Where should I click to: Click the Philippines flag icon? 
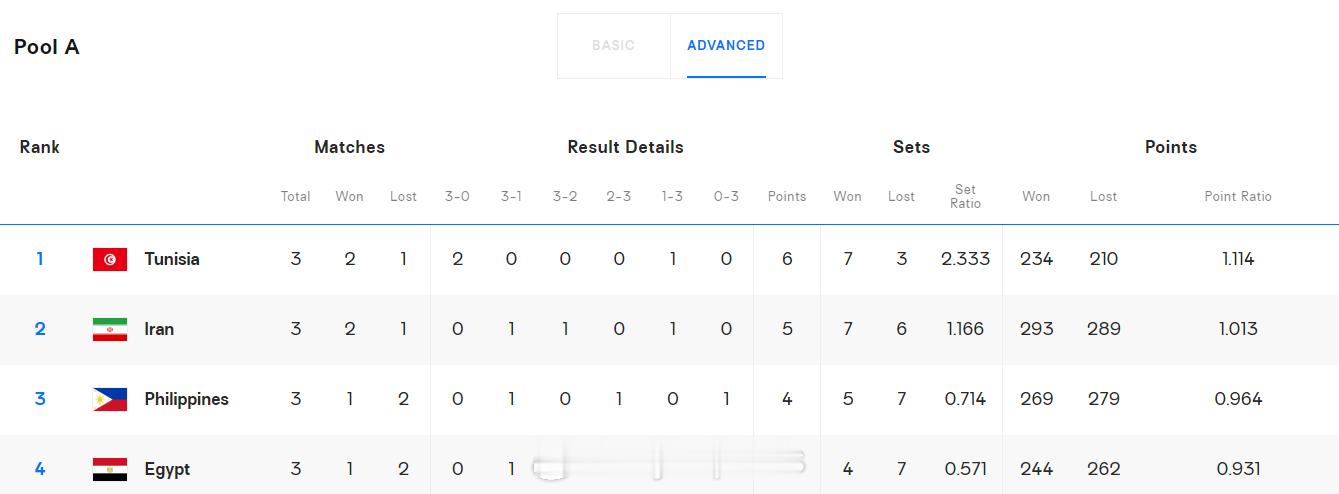tap(110, 400)
